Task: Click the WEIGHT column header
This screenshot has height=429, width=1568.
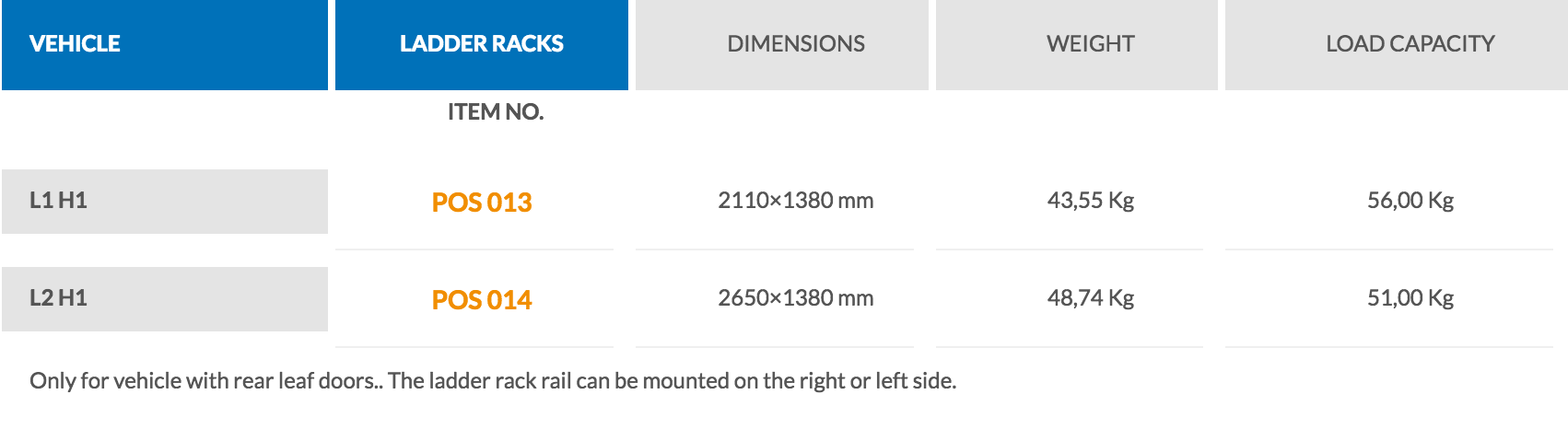Action: tap(1077, 44)
